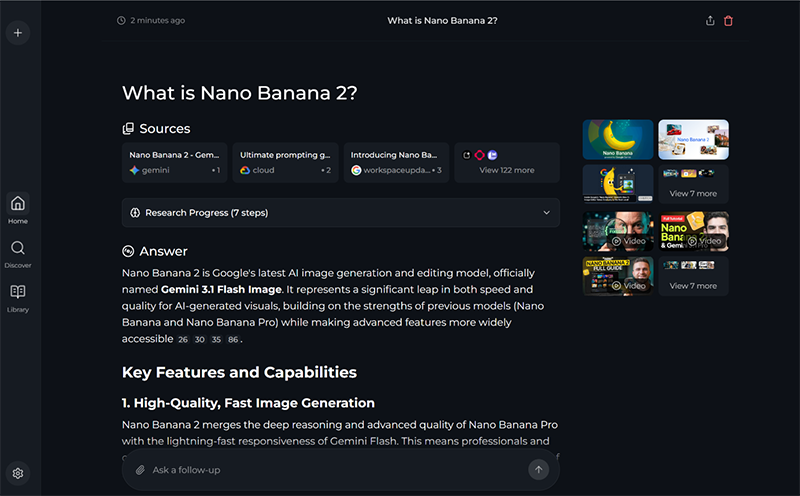Click View 122 more sources
Screen dimensions: 800x496
tap(507, 163)
